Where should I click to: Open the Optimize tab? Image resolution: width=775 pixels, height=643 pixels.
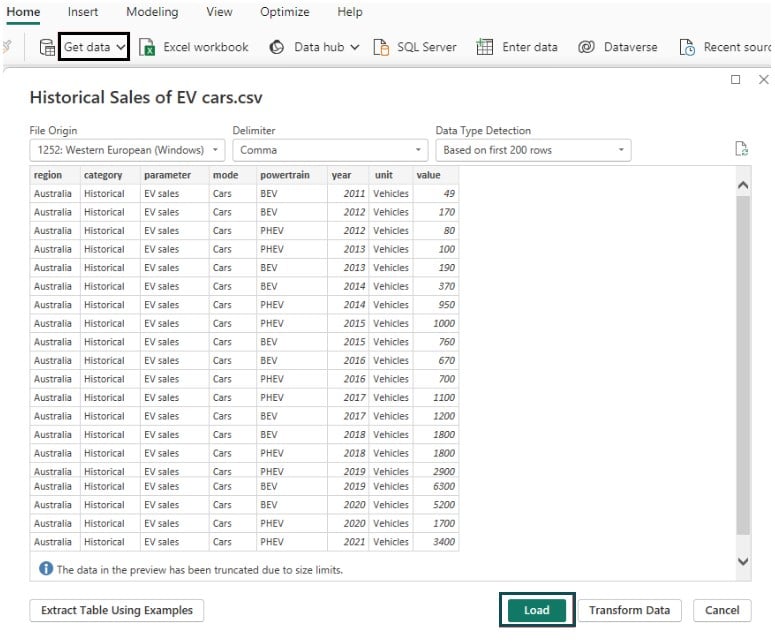tap(285, 12)
